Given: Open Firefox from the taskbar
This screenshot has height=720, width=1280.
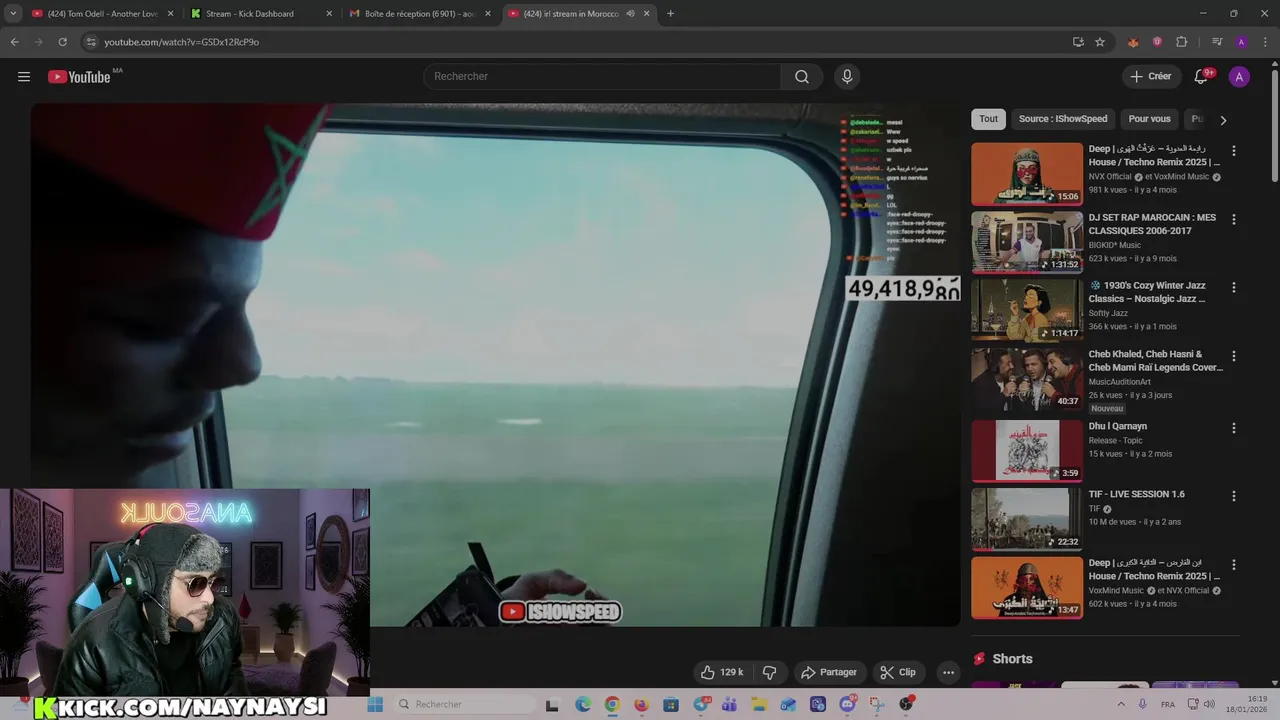Looking at the screenshot, I should [x=641, y=704].
